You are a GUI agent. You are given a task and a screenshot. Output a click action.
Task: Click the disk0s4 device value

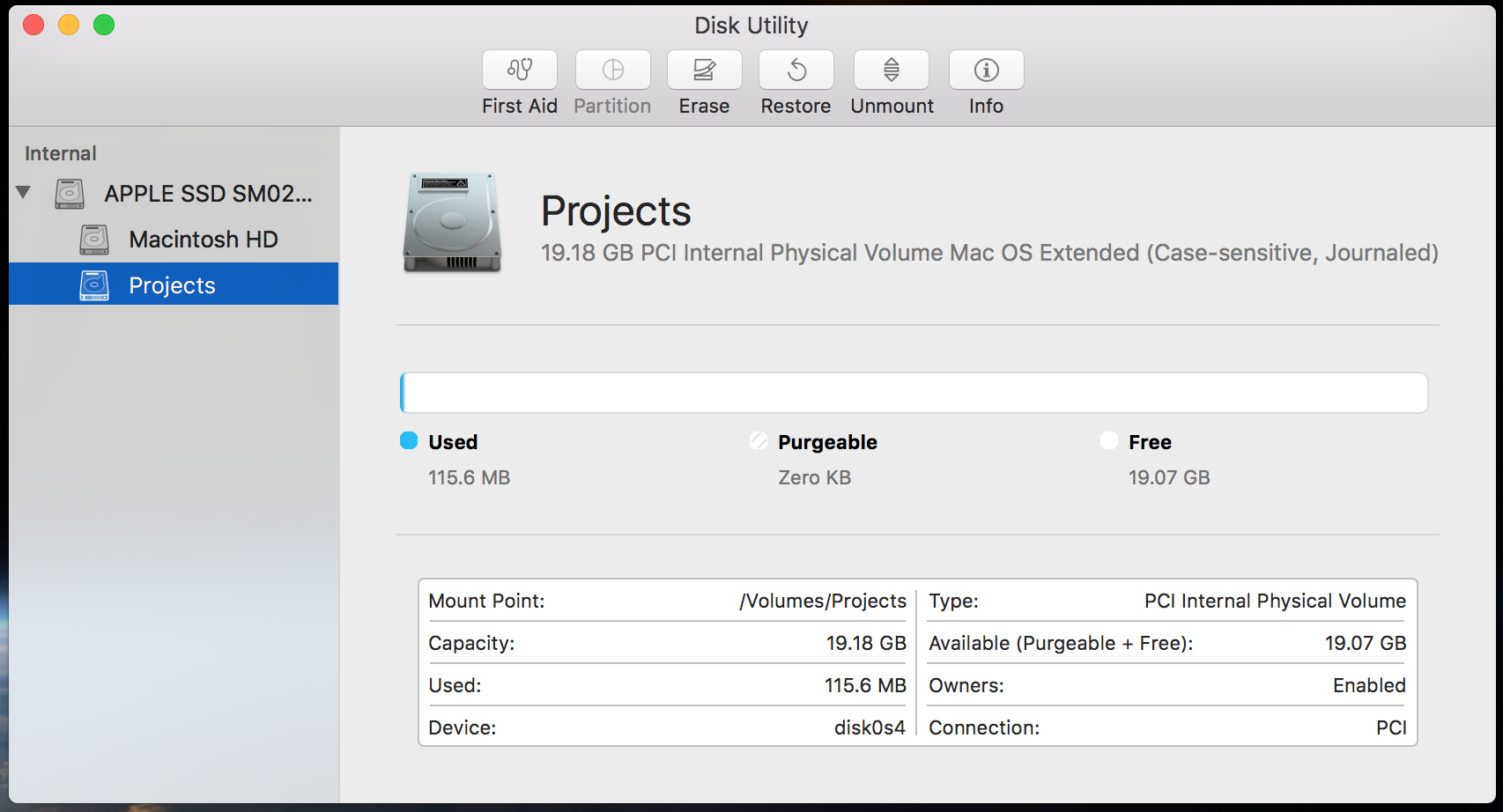870,727
